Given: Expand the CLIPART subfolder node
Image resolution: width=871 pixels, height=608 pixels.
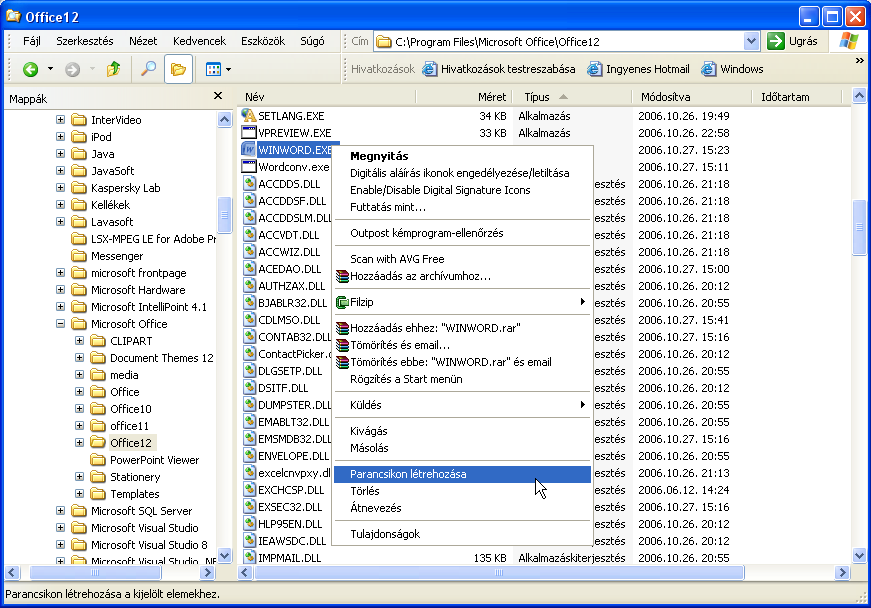Looking at the screenshot, I should click(79, 341).
